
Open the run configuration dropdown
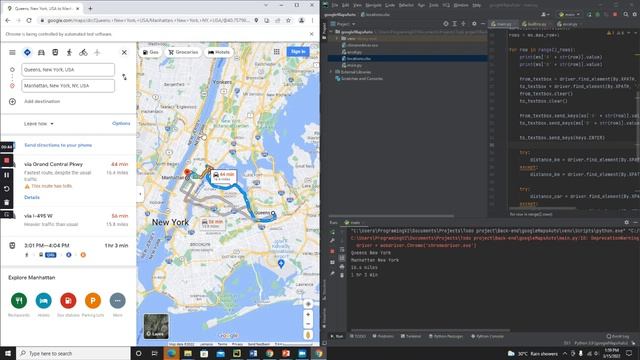(x=569, y=14)
